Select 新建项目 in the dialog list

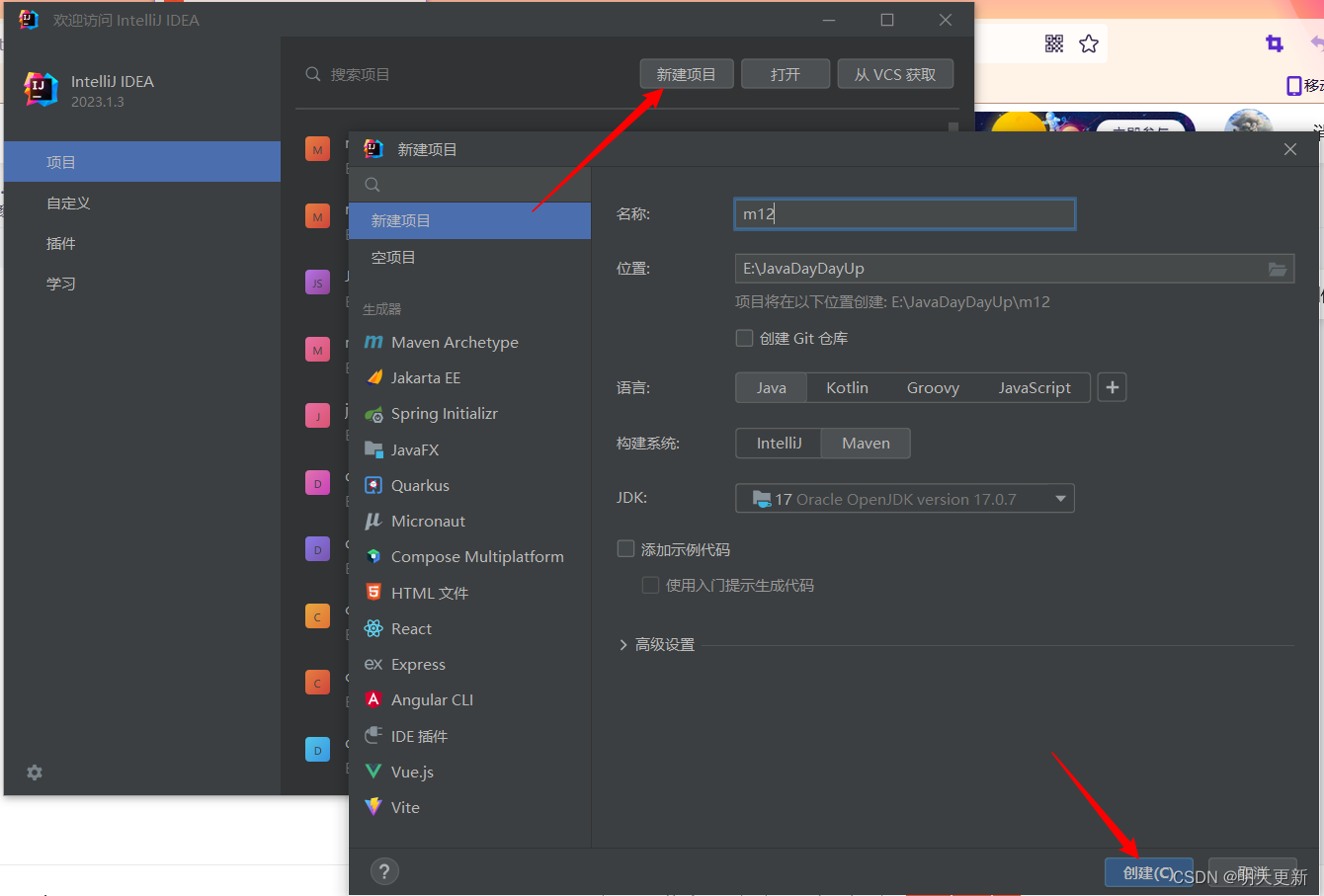tap(470, 220)
